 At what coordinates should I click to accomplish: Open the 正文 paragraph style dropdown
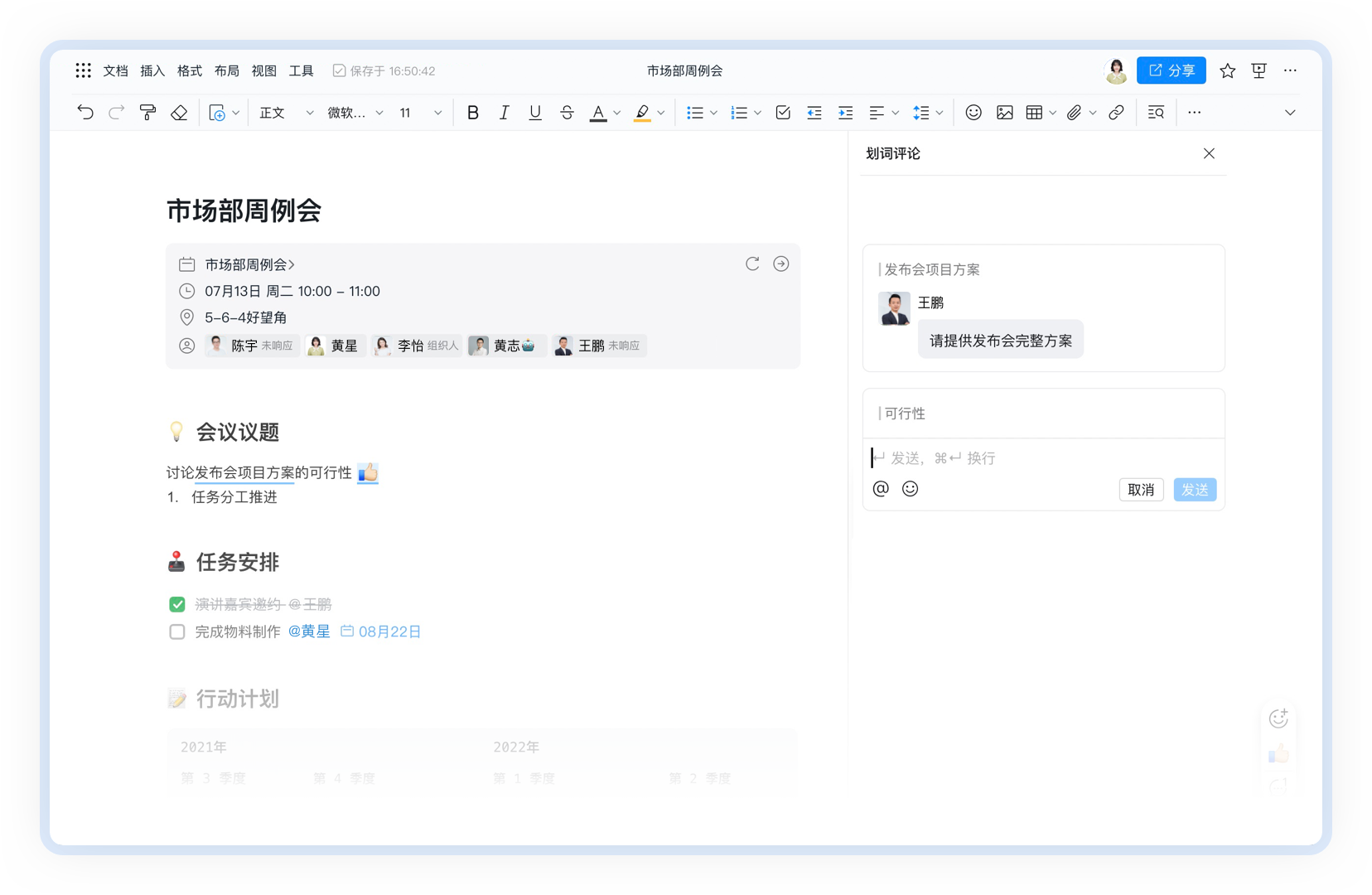[284, 112]
